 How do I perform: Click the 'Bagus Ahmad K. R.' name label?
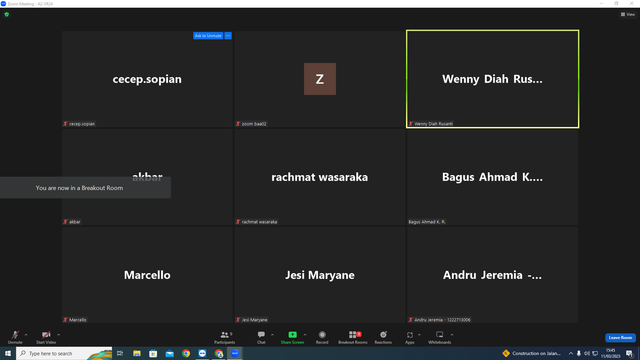point(427,222)
